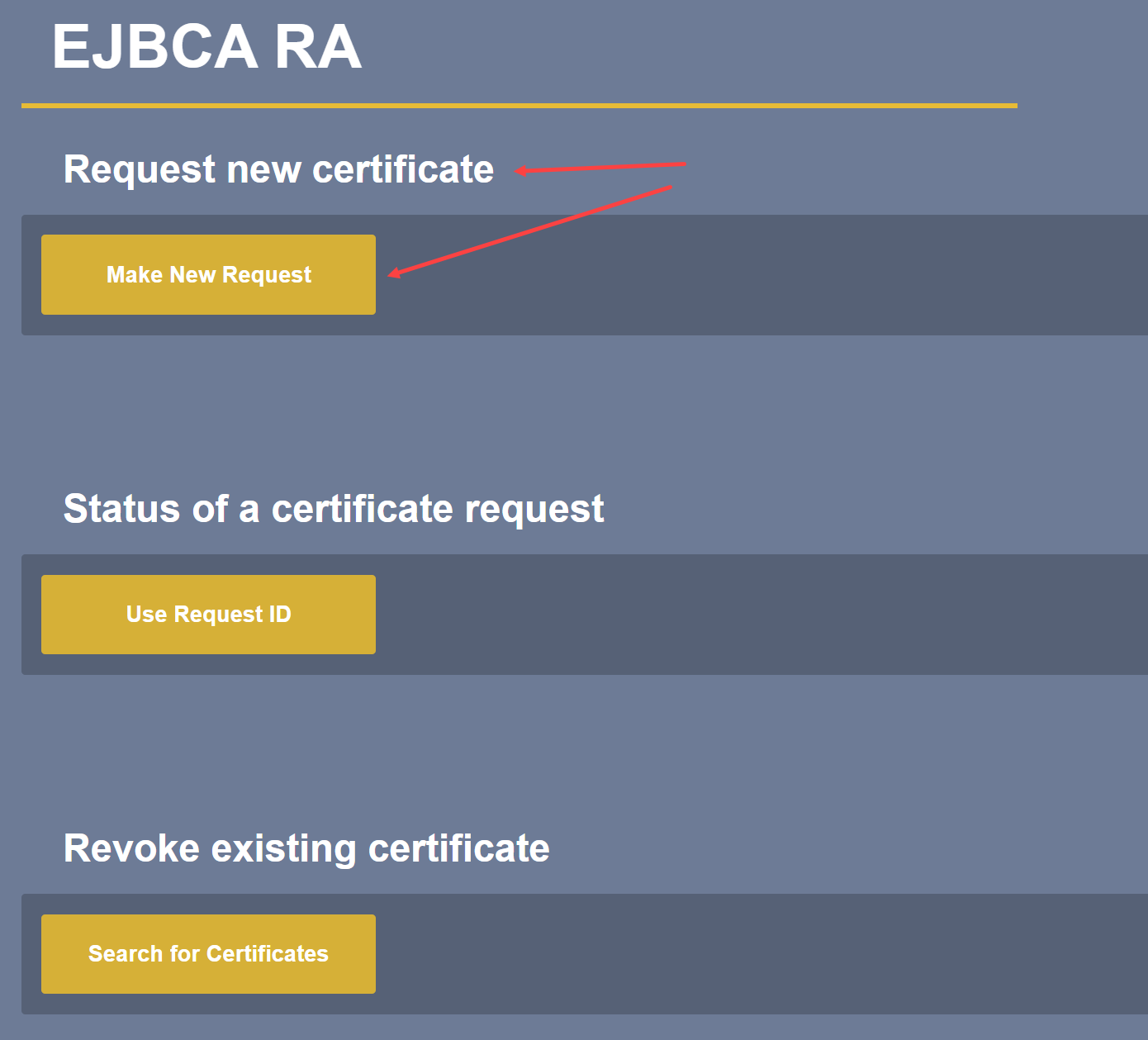Click the word Status in the second heading
The width and height of the screenshot is (1148, 1040).
121,509
